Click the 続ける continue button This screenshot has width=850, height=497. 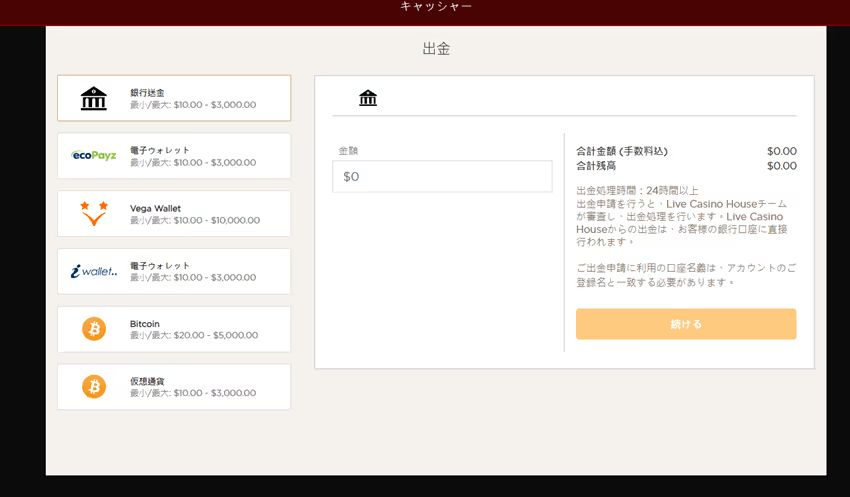tap(686, 324)
